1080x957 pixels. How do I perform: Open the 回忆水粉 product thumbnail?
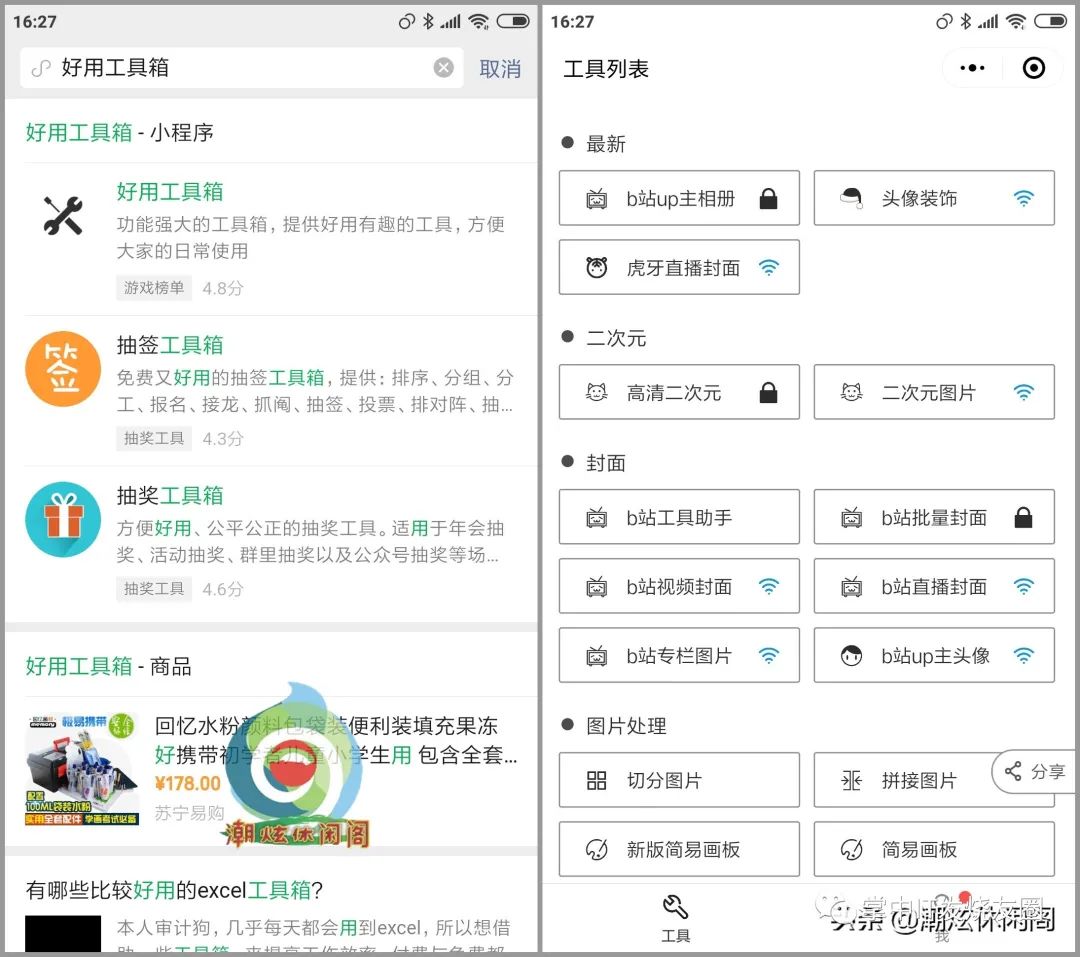tap(81, 769)
